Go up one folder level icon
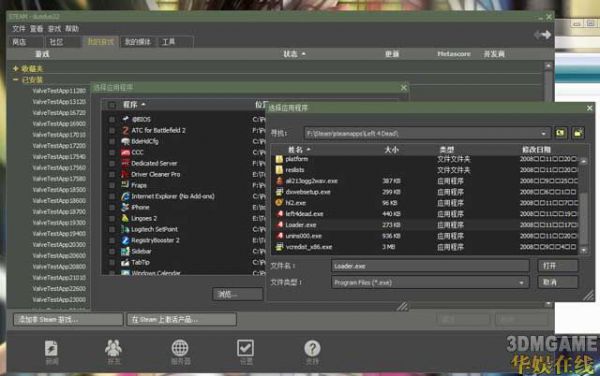Screen dimensions: 600x376 561,133
